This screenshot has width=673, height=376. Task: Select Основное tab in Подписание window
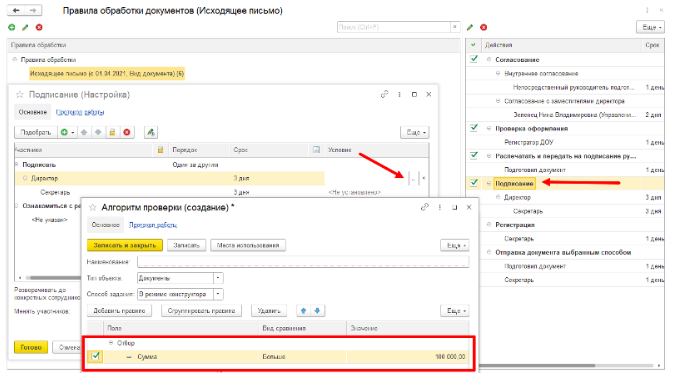click(33, 112)
